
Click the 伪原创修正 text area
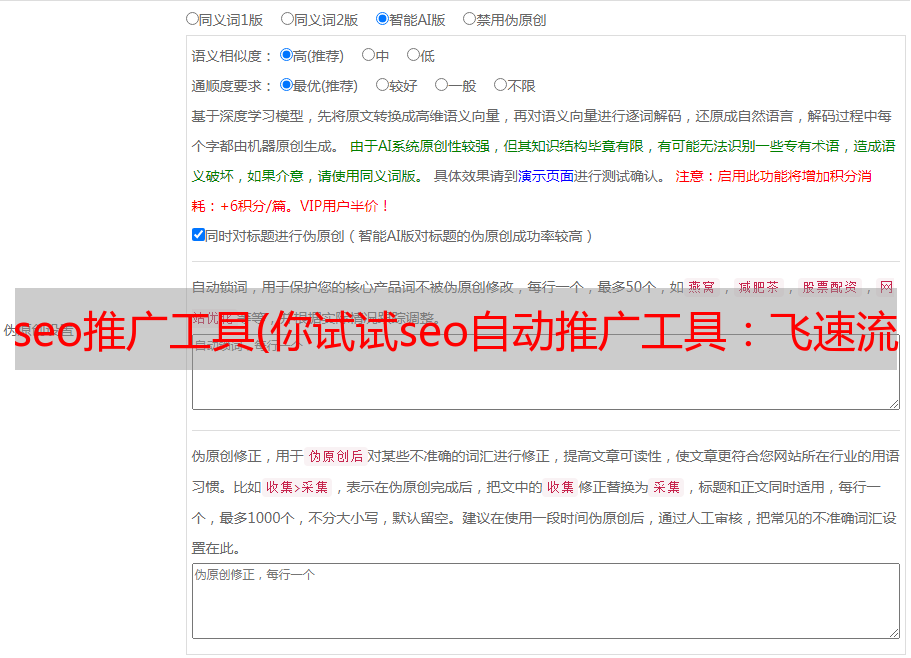(x=546, y=601)
